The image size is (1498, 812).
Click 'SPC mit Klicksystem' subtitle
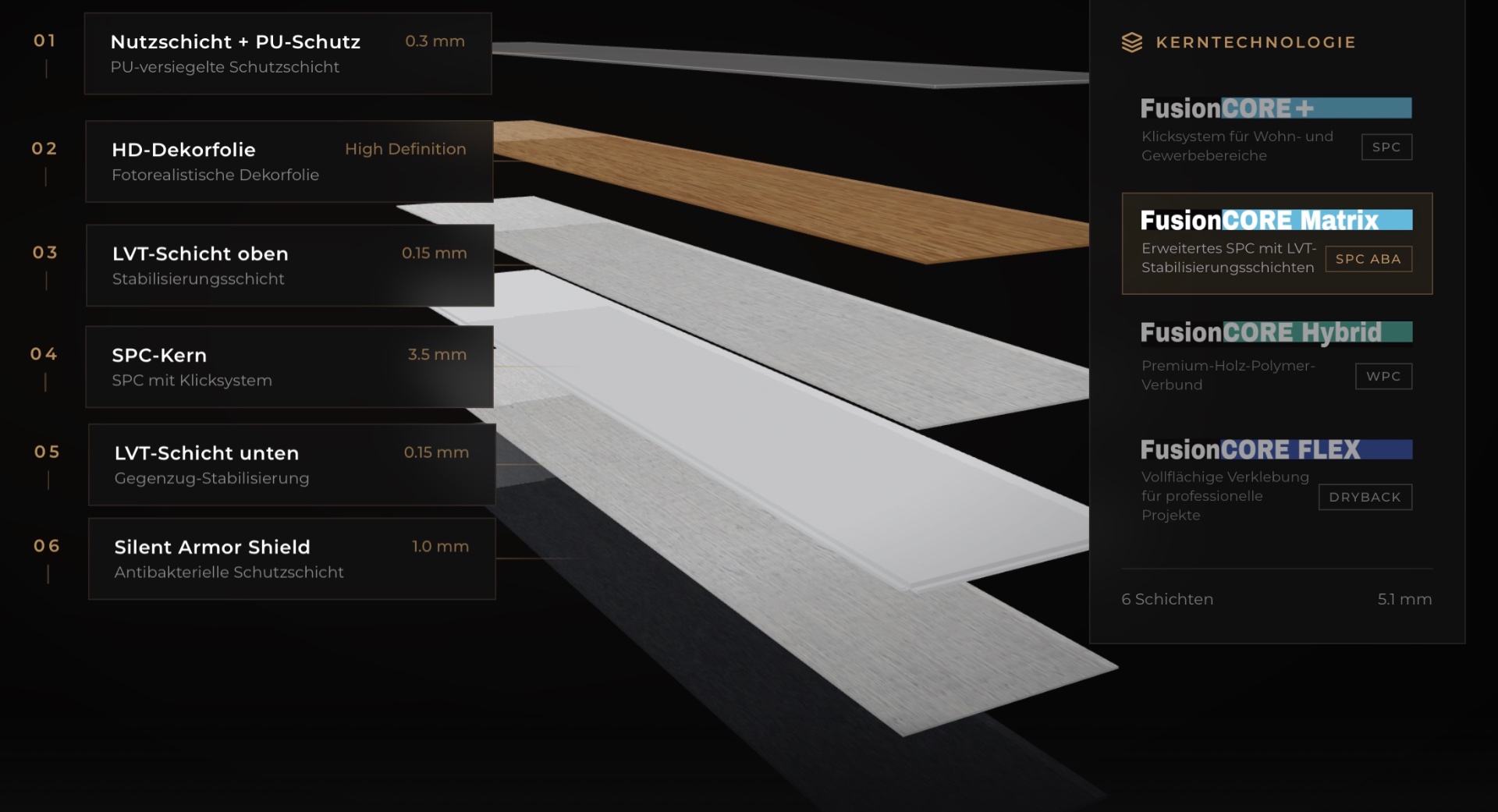tap(192, 381)
